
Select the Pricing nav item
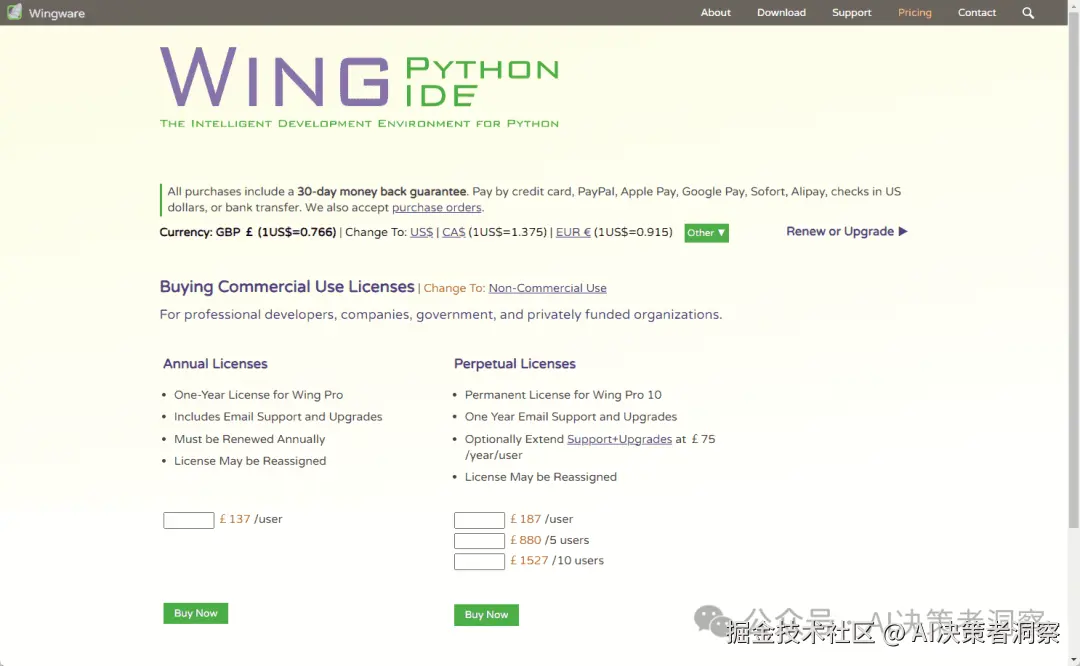tap(914, 12)
